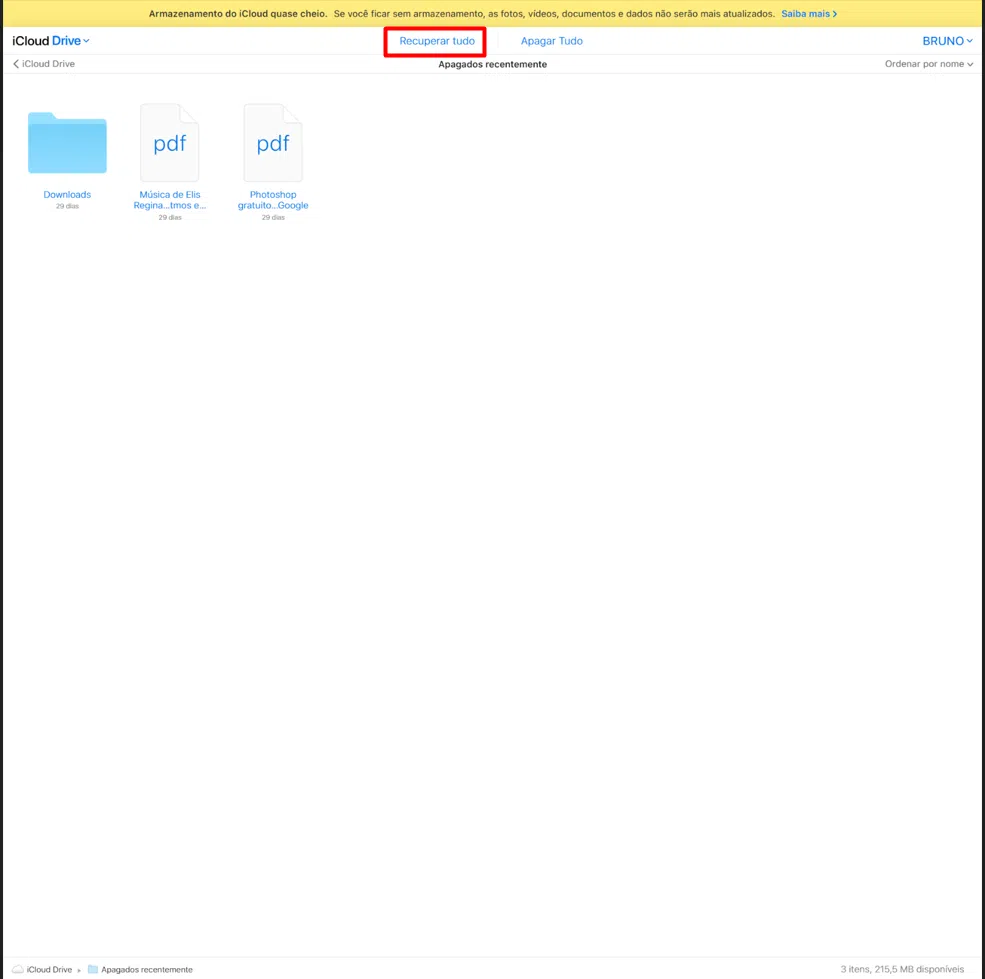Click the back chevron beside iCloud Drive

15,63
